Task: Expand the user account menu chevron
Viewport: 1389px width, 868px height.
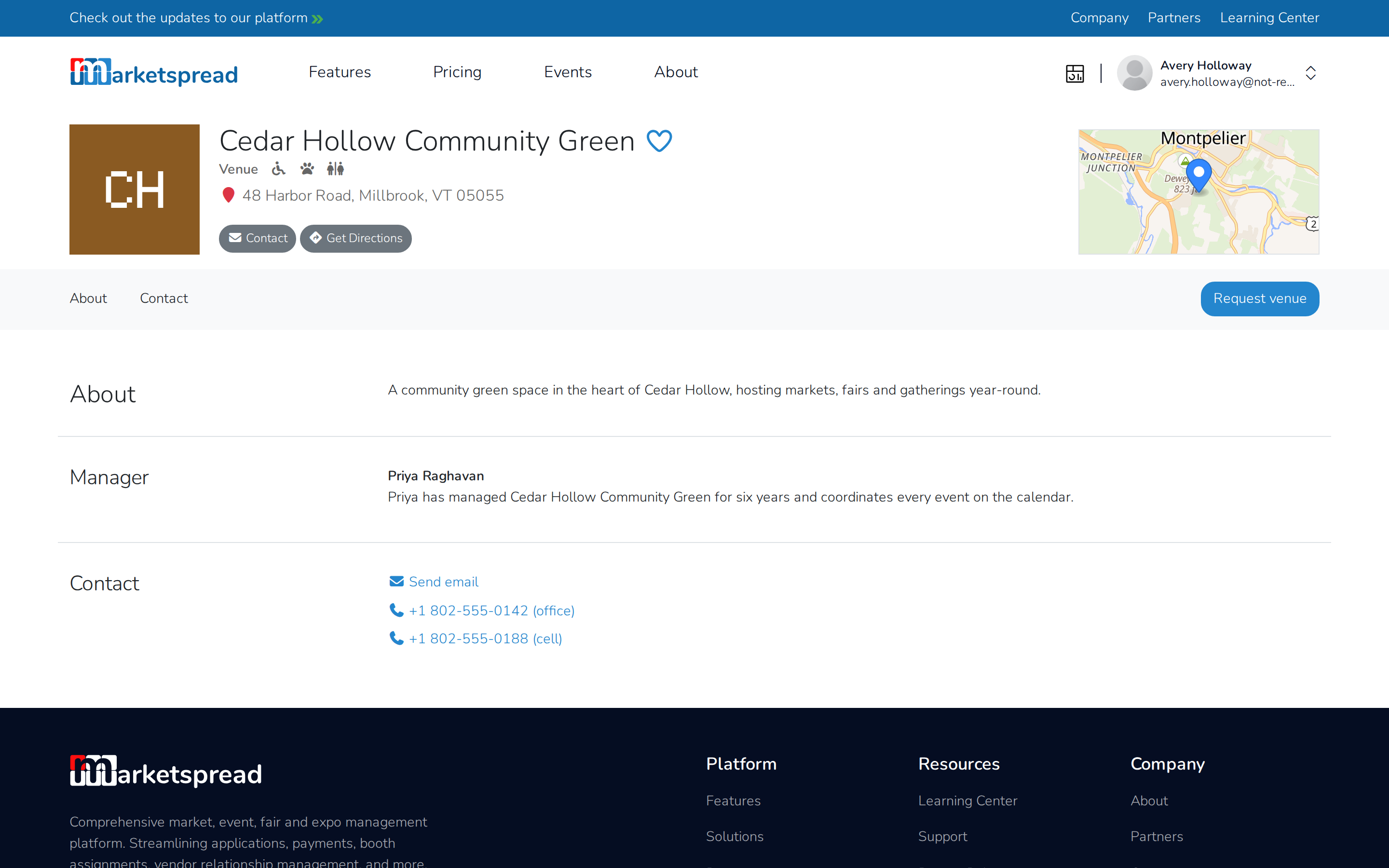Action: click(x=1310, y=73)
